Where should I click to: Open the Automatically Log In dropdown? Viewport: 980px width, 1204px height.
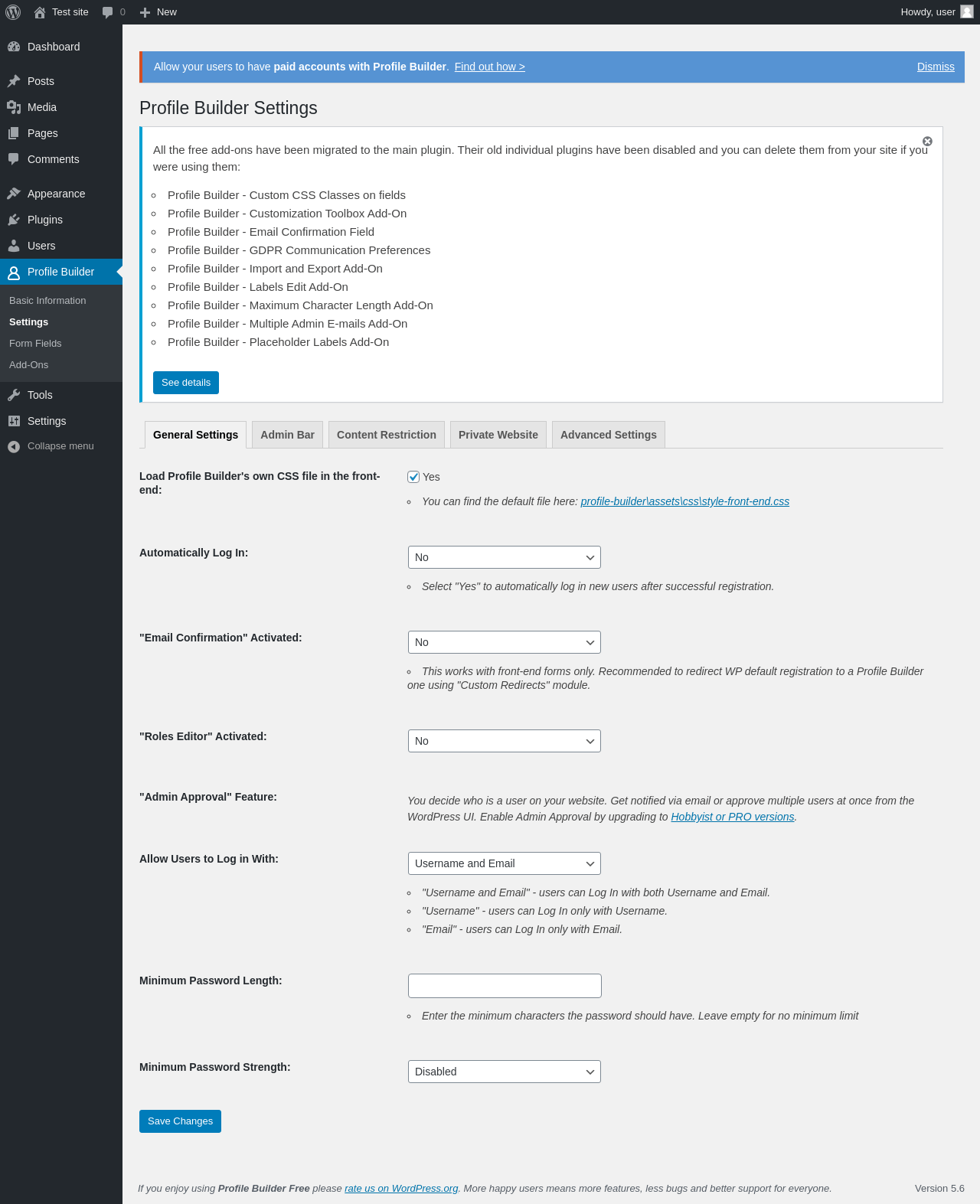point(504,557)
